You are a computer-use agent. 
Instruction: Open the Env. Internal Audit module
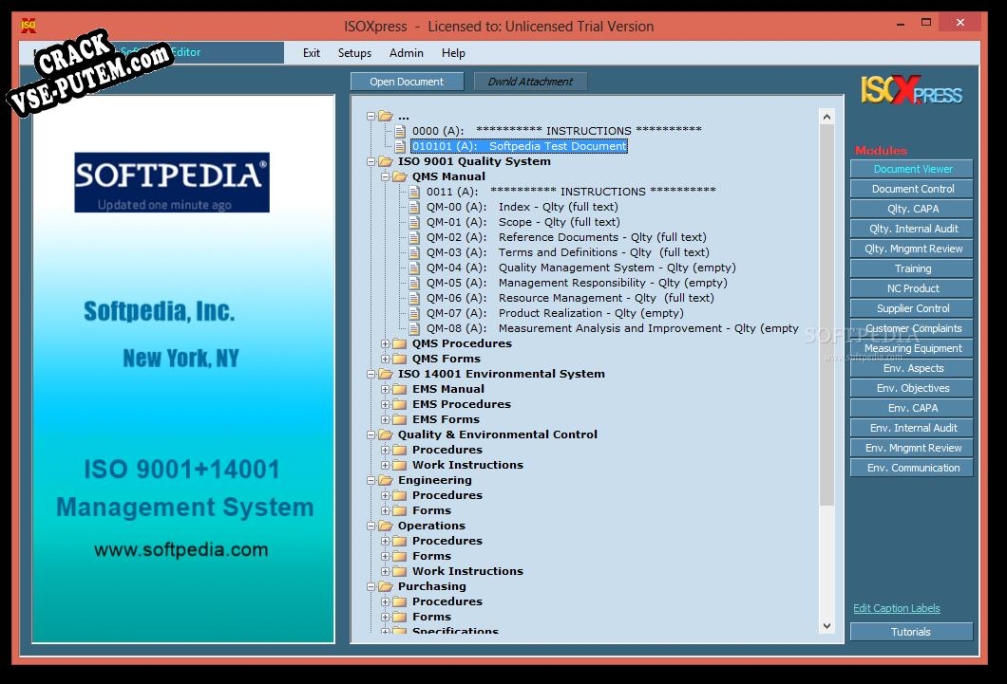pyautogui.click(x=911, y=428)
